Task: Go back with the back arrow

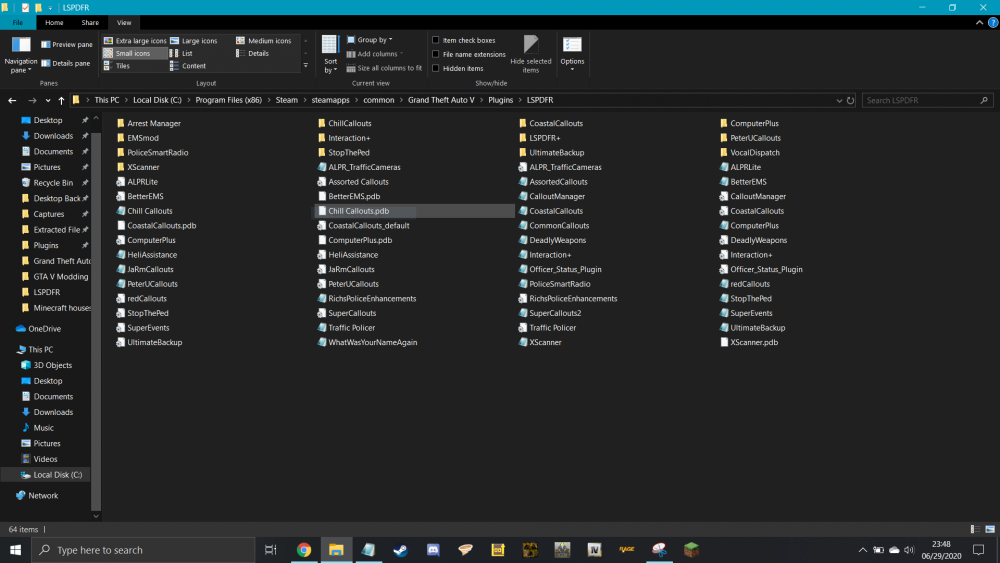Action: click(12, 100)
